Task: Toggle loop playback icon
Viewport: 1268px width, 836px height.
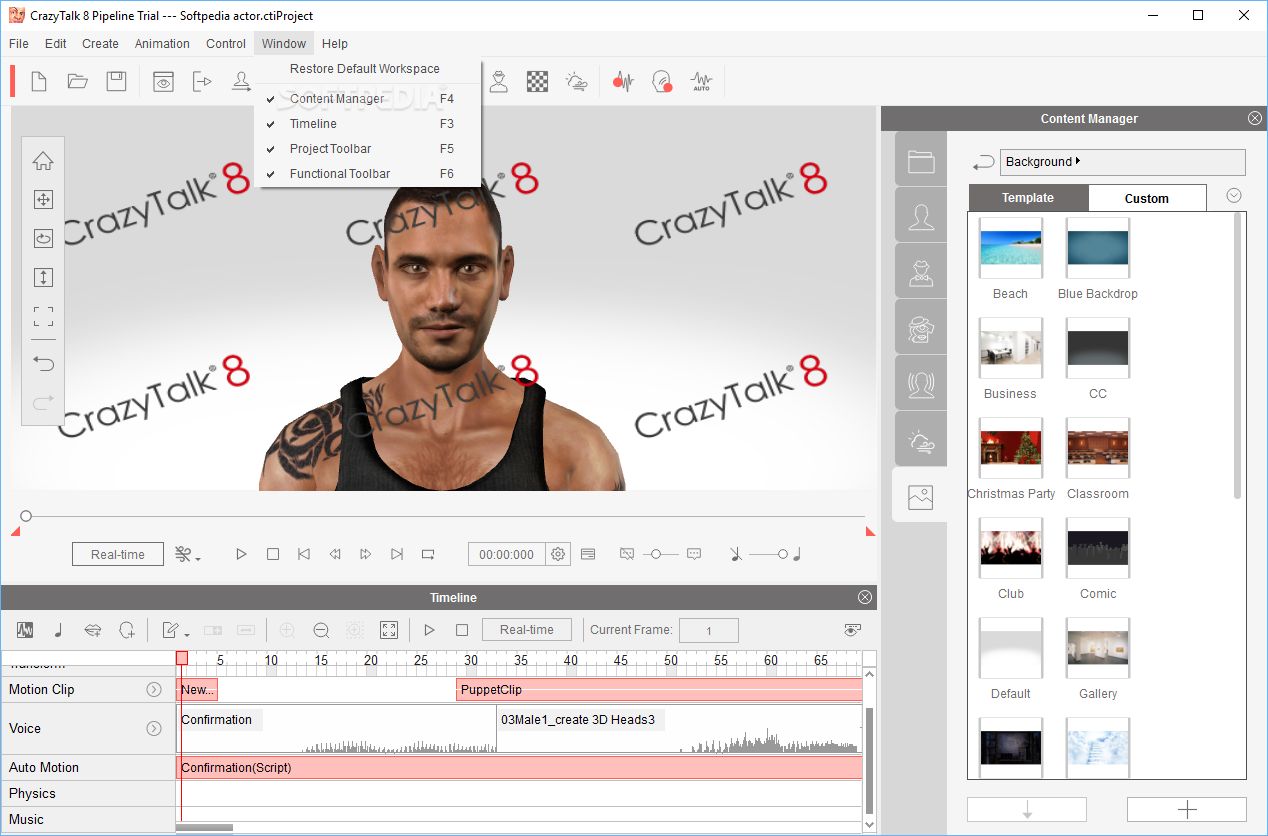Action: (428, 554)
